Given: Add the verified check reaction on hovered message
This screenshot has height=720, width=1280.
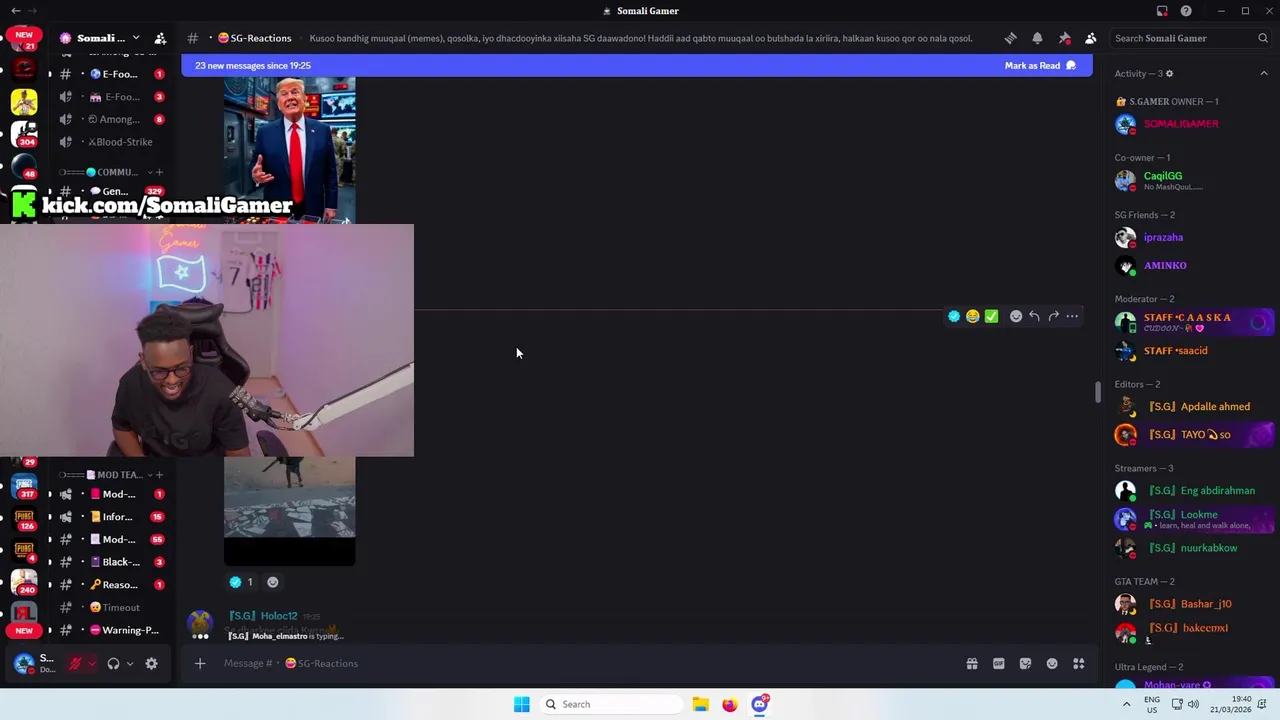Looking at the screenshot, I should tap(954, 316).
